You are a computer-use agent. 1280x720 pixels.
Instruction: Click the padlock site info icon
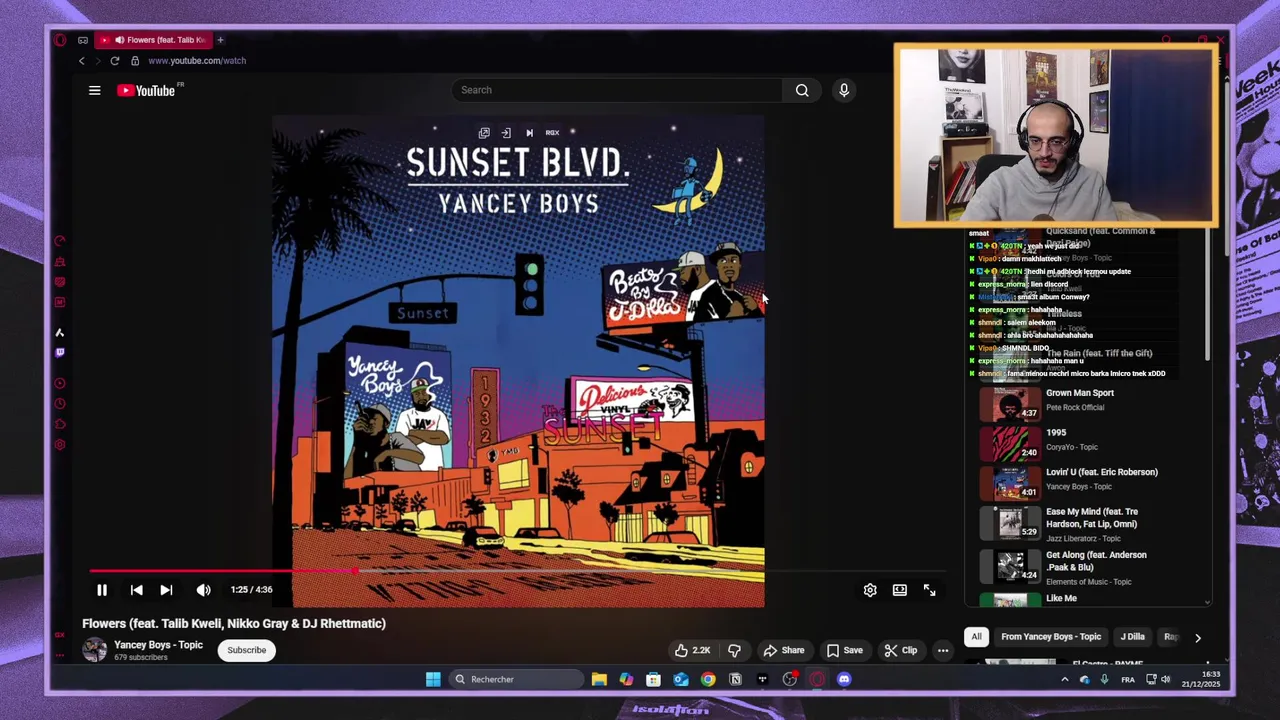135,61
